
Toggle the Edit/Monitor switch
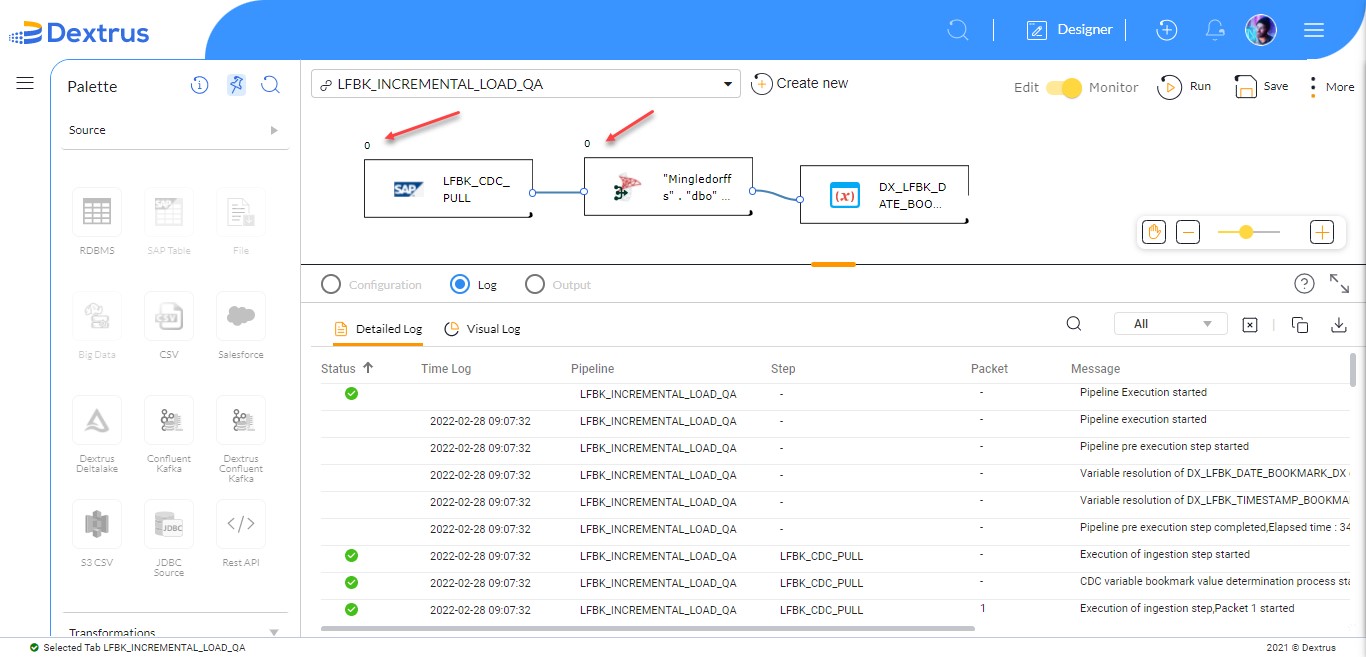1064,88
